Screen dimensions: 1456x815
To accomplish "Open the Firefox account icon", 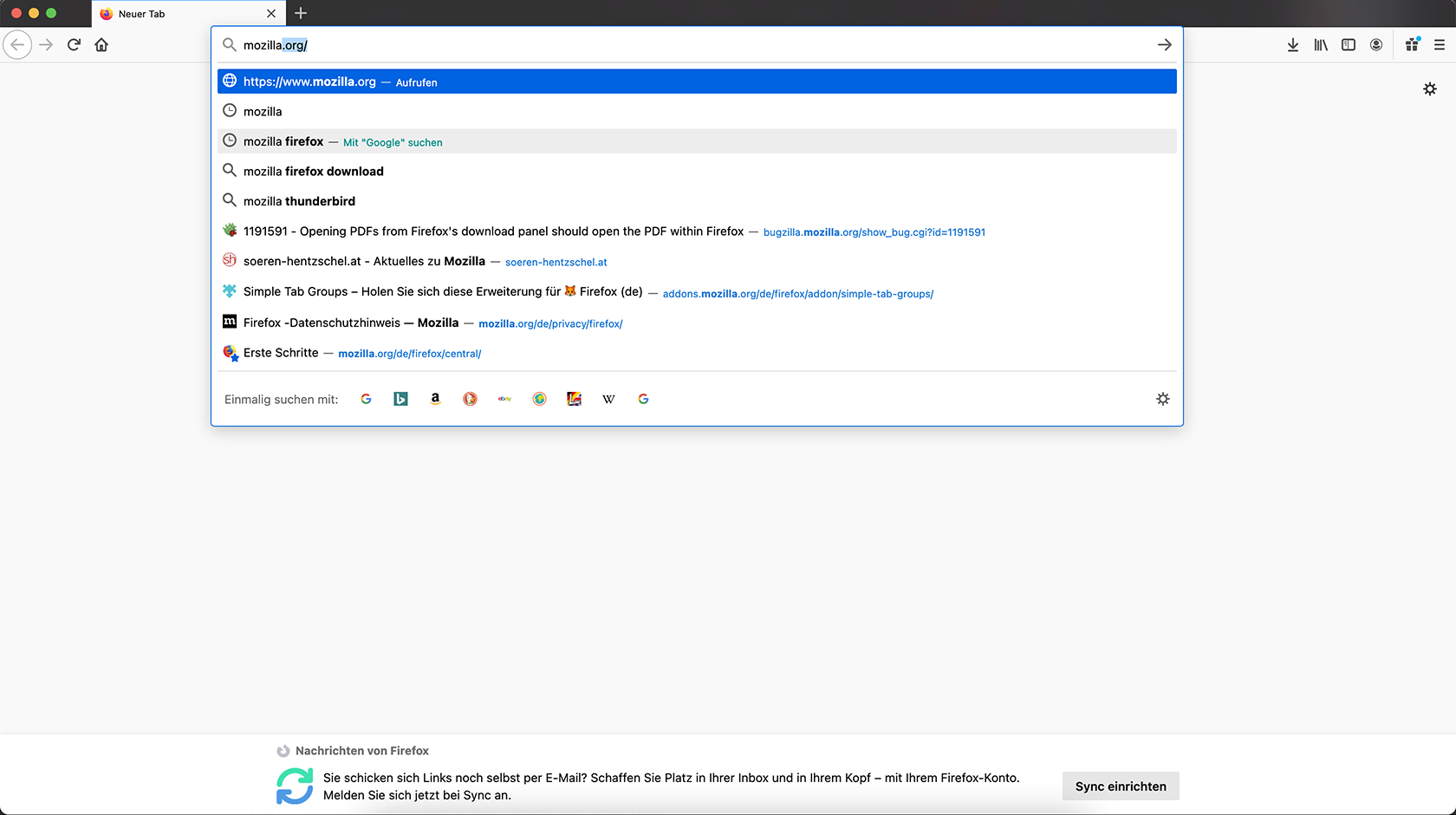I will [1375, 45].
